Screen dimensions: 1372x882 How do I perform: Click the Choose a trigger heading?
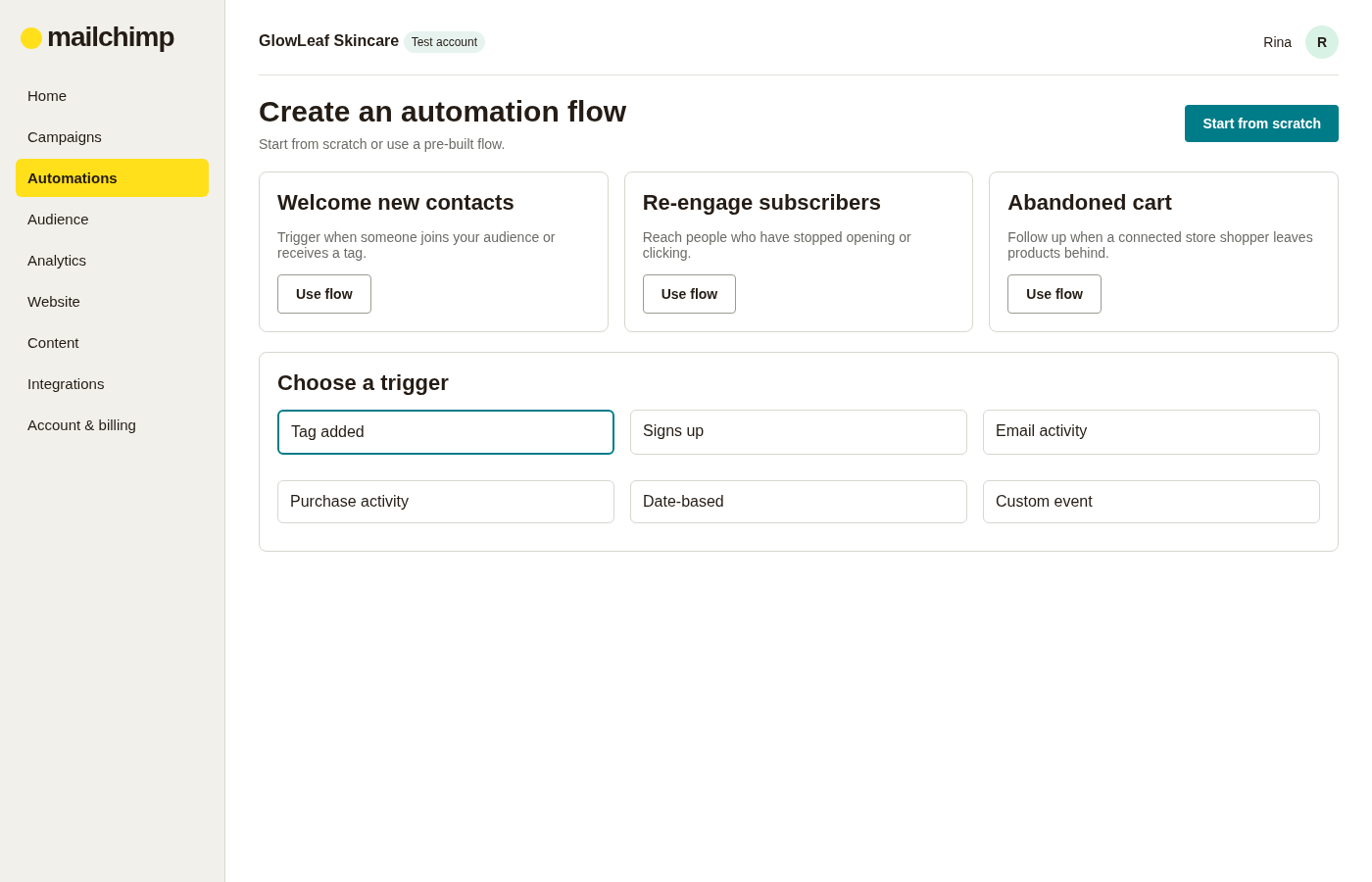[x=363, y=383]
